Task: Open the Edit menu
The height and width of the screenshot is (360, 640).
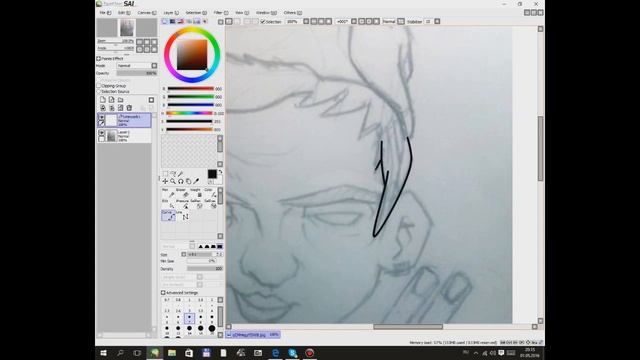Action: (x=124, y=13)
